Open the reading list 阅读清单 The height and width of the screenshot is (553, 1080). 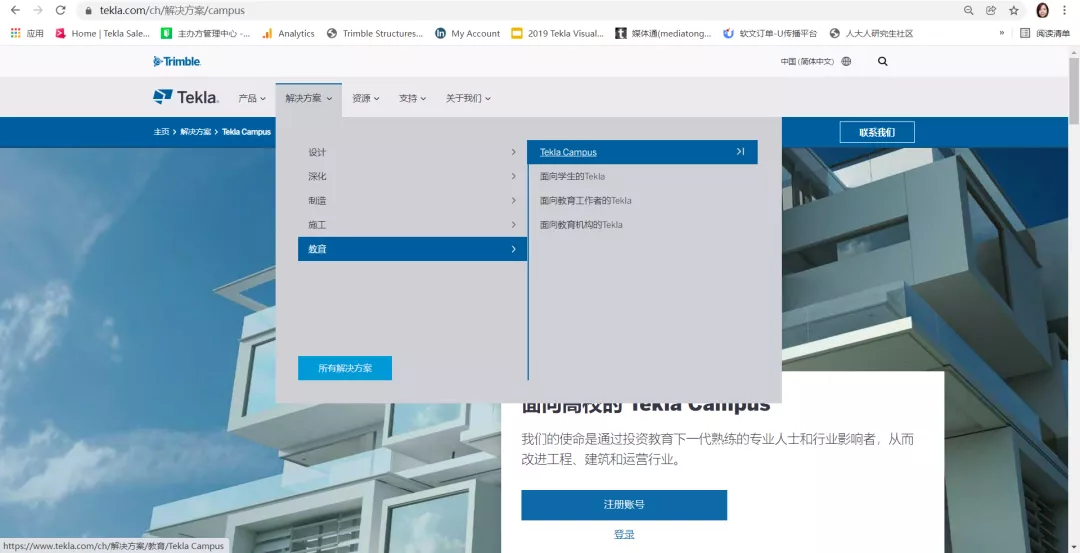(x=1045, y=33)
